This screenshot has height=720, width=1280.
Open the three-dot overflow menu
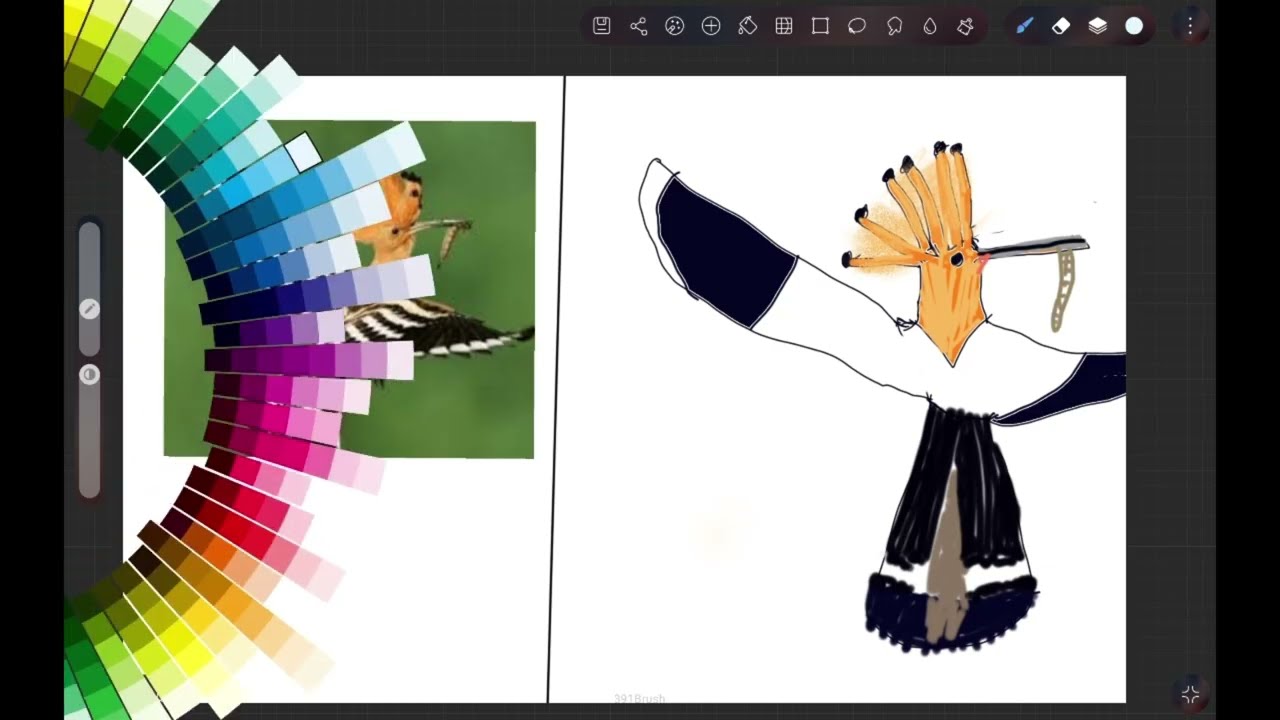(1190, 26)
